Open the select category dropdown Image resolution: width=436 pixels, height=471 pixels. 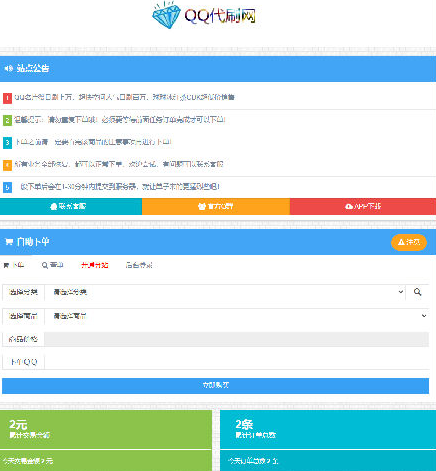[225, 292]
